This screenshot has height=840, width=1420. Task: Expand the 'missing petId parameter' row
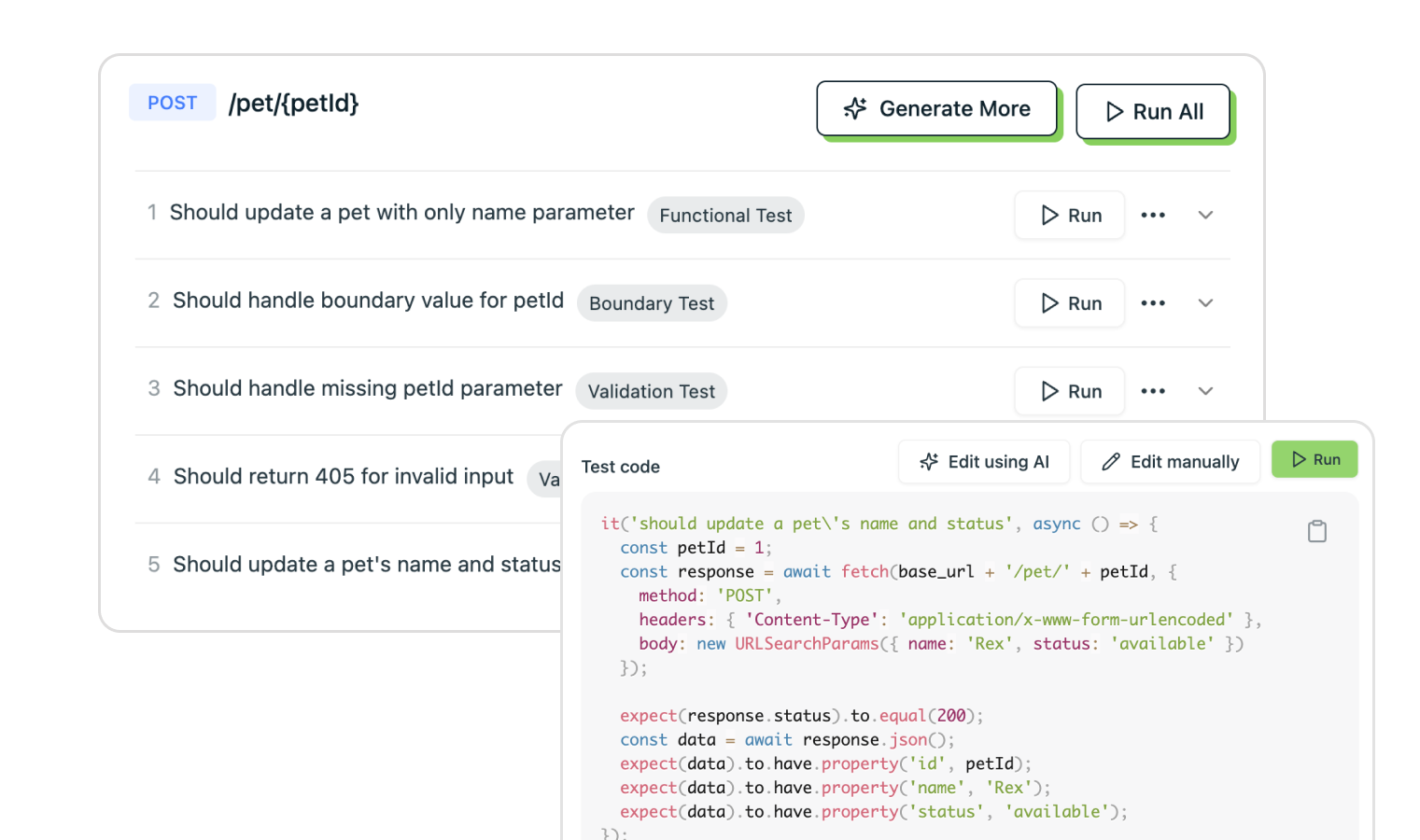coord(1205,391)
